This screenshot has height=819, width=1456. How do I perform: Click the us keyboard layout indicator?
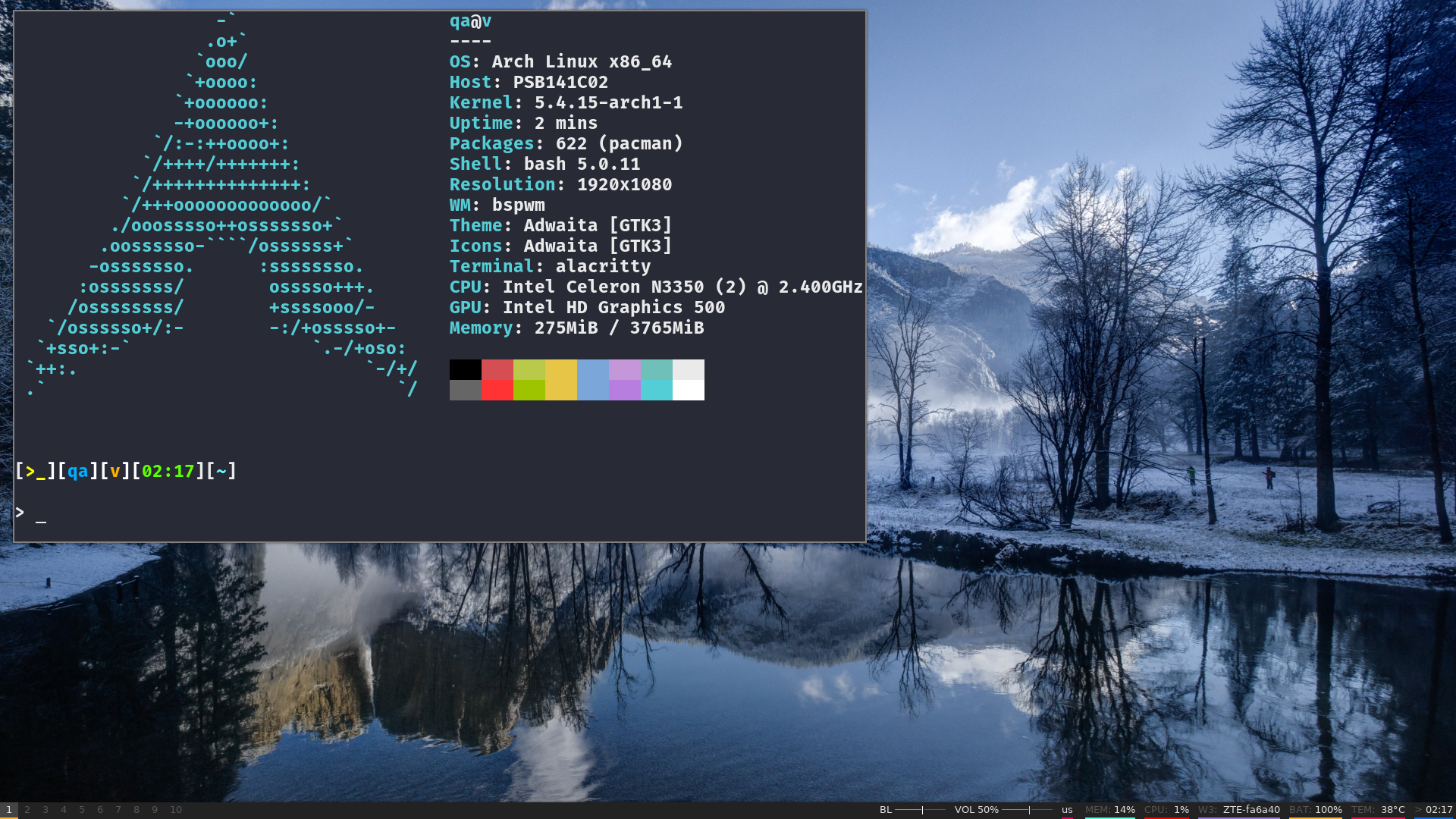pos(1067,810)
